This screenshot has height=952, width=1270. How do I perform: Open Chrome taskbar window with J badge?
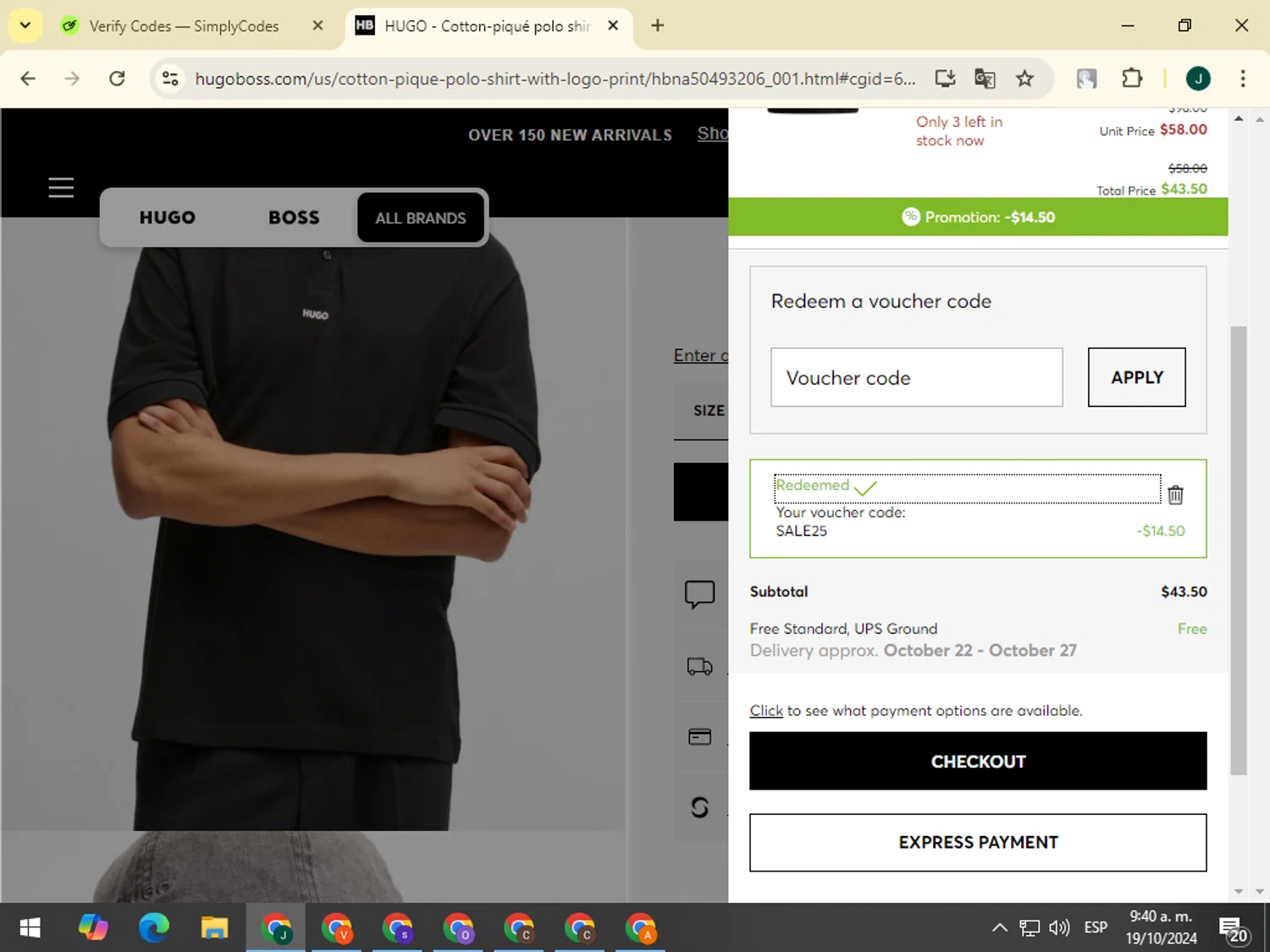coord(276,928)
